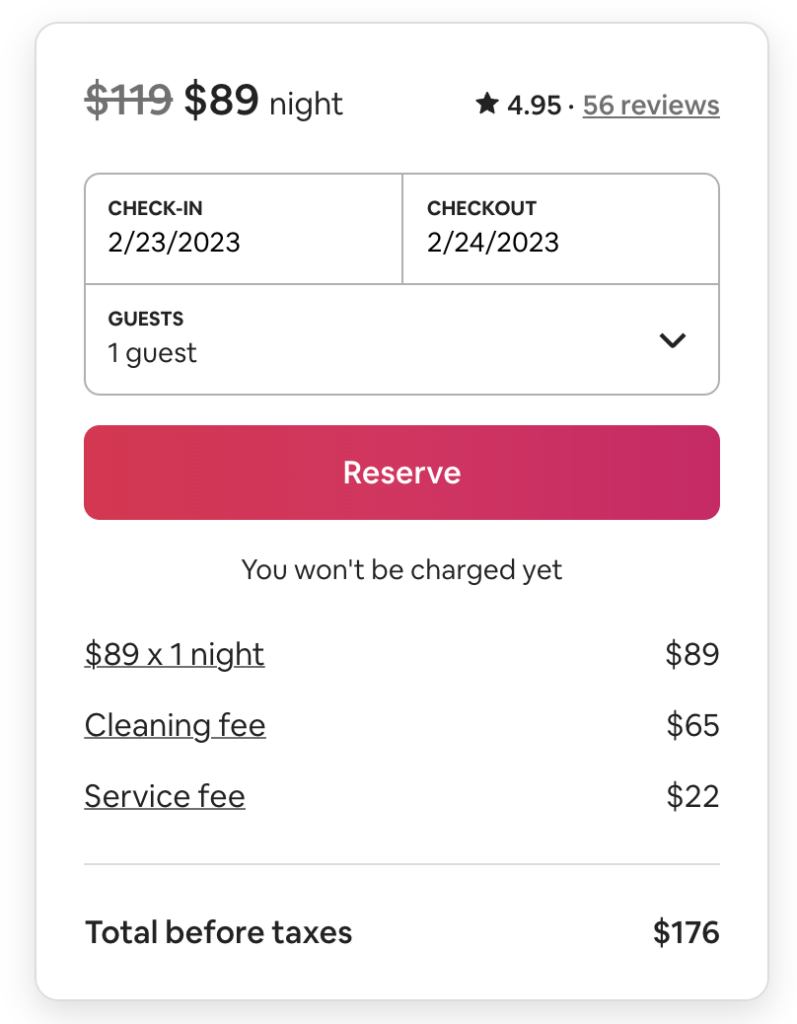This screenshot has width=797, height=1024.
Task: Click the crossed-out $119 original price
Action: (x=129, y=101)
